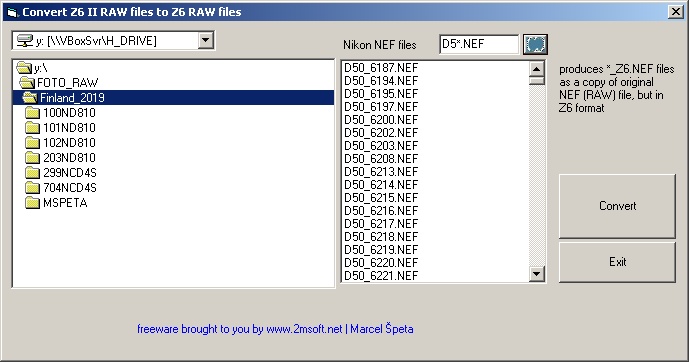Select file D50_6197.NEF
The image size is (689, 362).
(x=381, y=107)
